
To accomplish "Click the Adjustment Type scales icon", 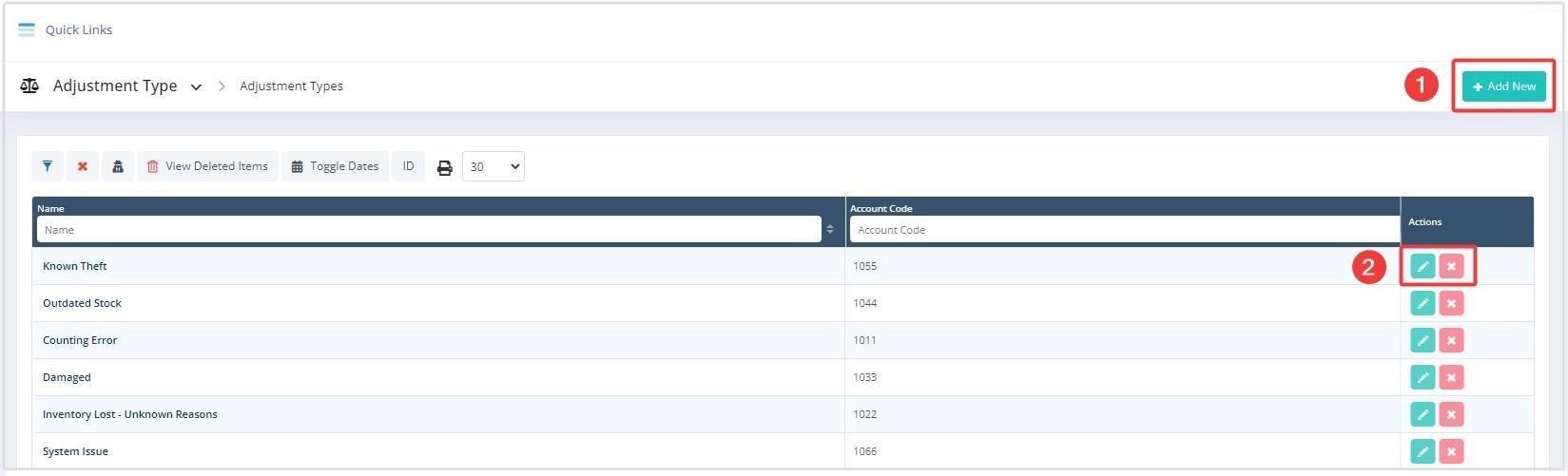I will point(29,86).
